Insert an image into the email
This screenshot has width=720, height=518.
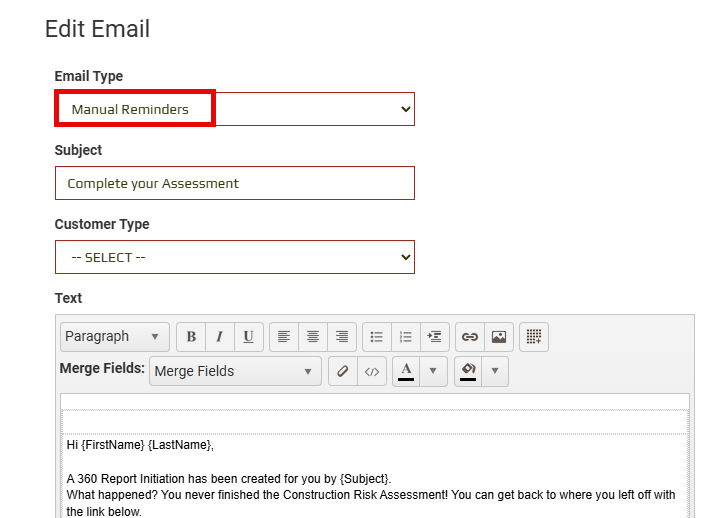[498, 337]
